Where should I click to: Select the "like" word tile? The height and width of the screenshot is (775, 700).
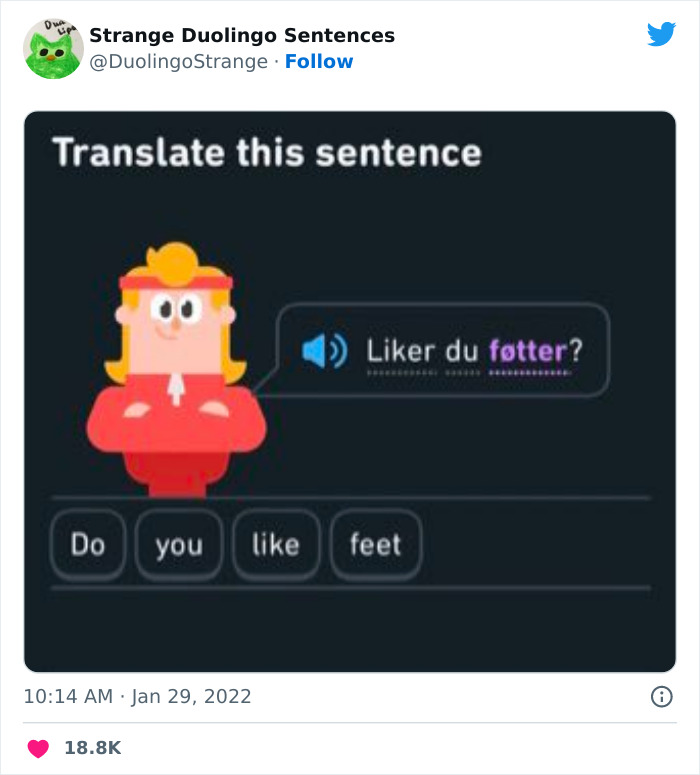coord(276,545)
